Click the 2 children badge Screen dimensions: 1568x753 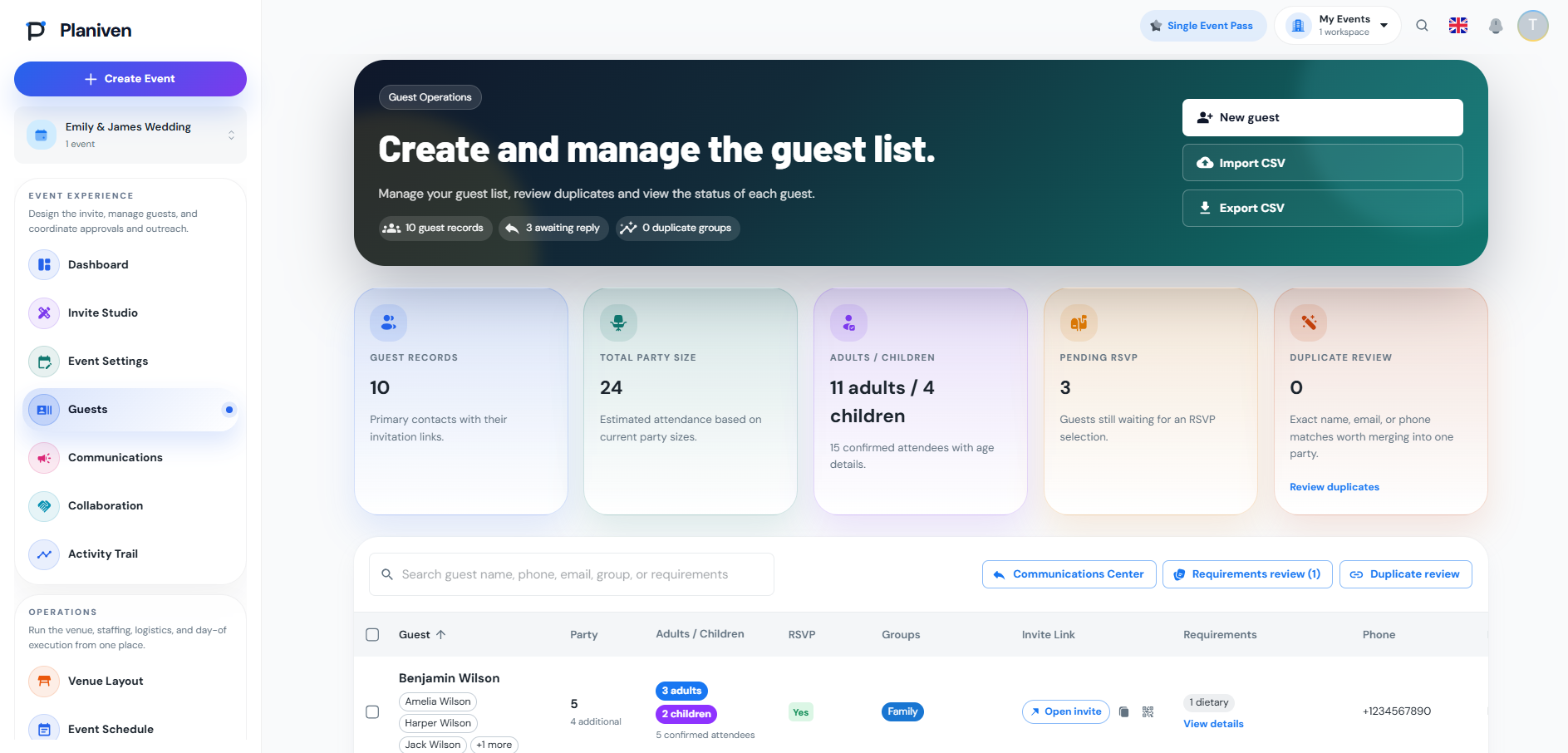click(x=686, y=714)
